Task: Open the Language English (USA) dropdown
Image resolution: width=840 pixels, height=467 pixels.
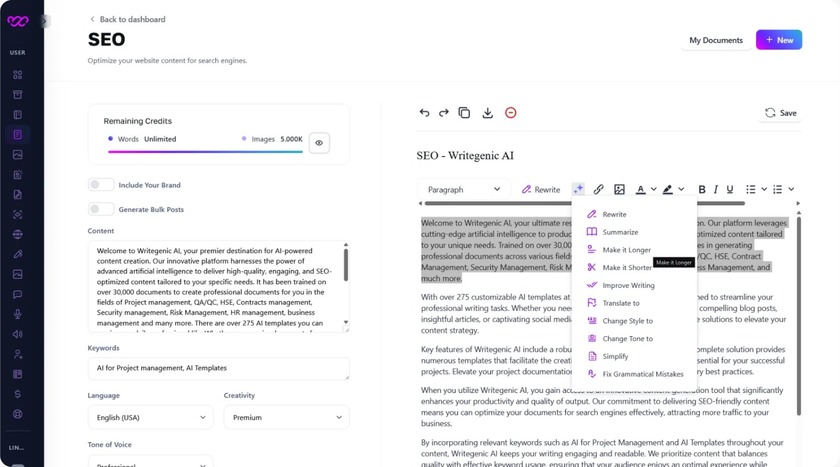Action: [x=151, y=417]
